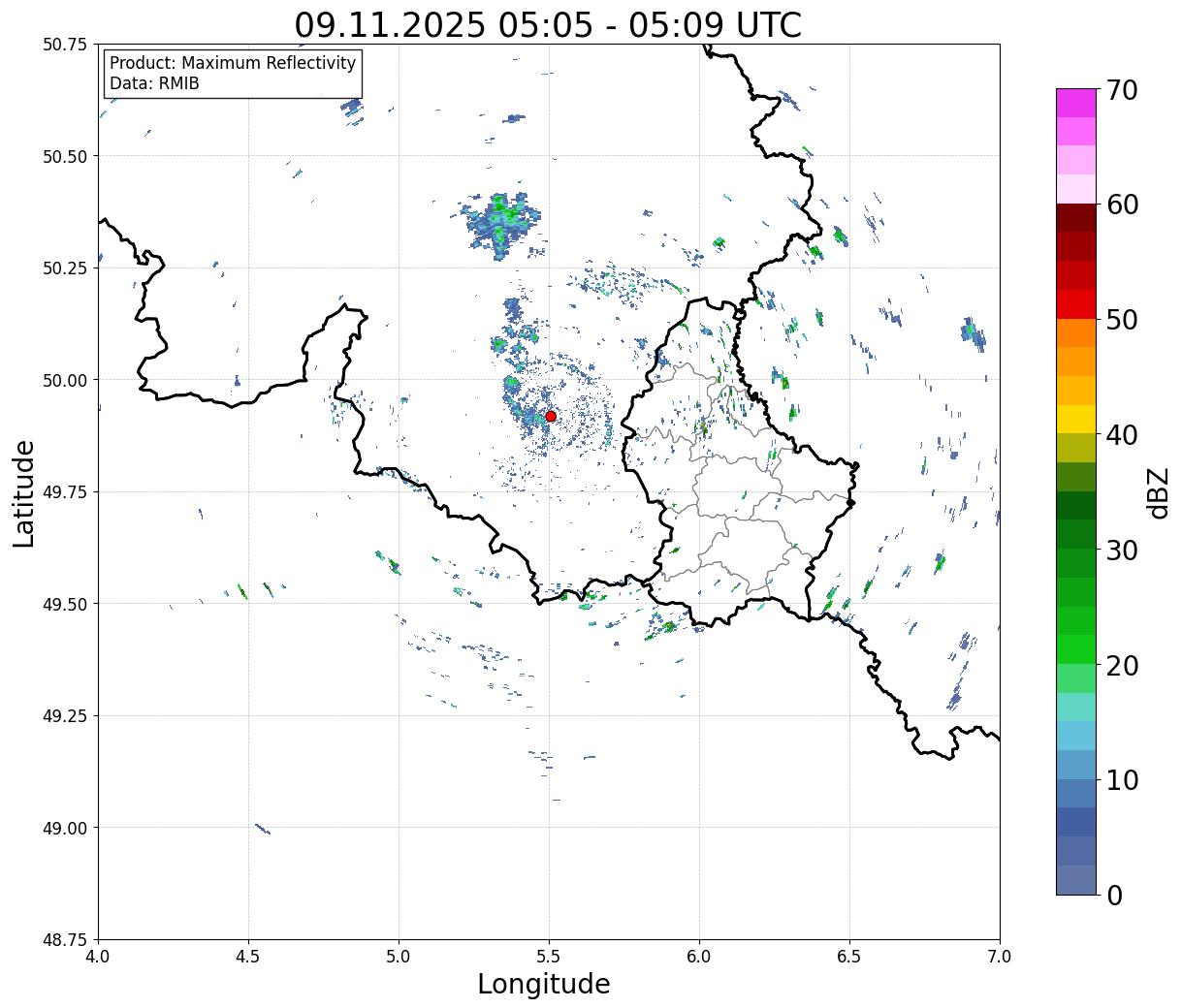This screenshot has width=1182, height=1008.
Task: Click the colorbar tick label 70
Action: (x=1121, y=90)
